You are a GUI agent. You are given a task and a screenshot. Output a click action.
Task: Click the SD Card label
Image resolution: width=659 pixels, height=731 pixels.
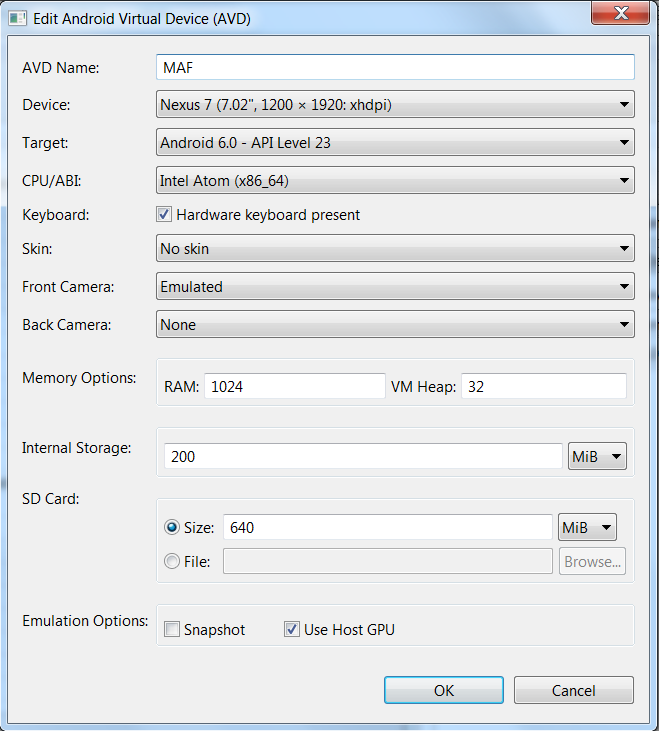(x=51, y=499)
